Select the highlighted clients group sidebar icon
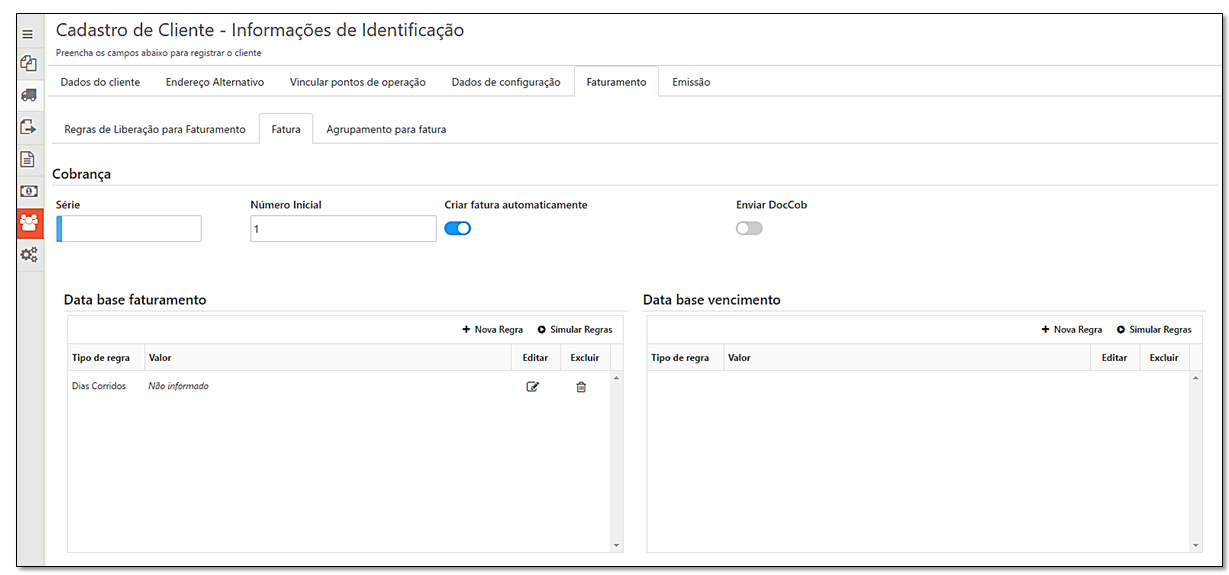The height and width of the screenshot is (575, 1229). coord(29,222)
